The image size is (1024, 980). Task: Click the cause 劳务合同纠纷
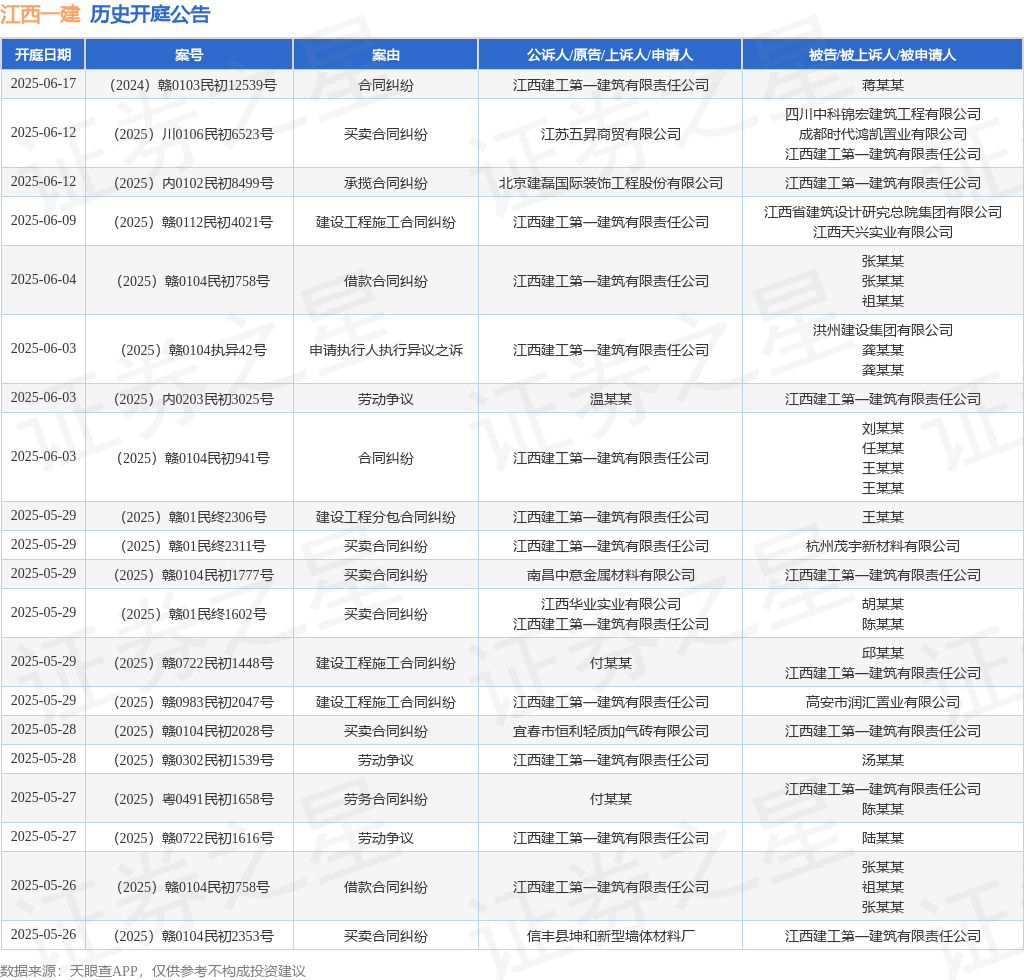(385, 800)
